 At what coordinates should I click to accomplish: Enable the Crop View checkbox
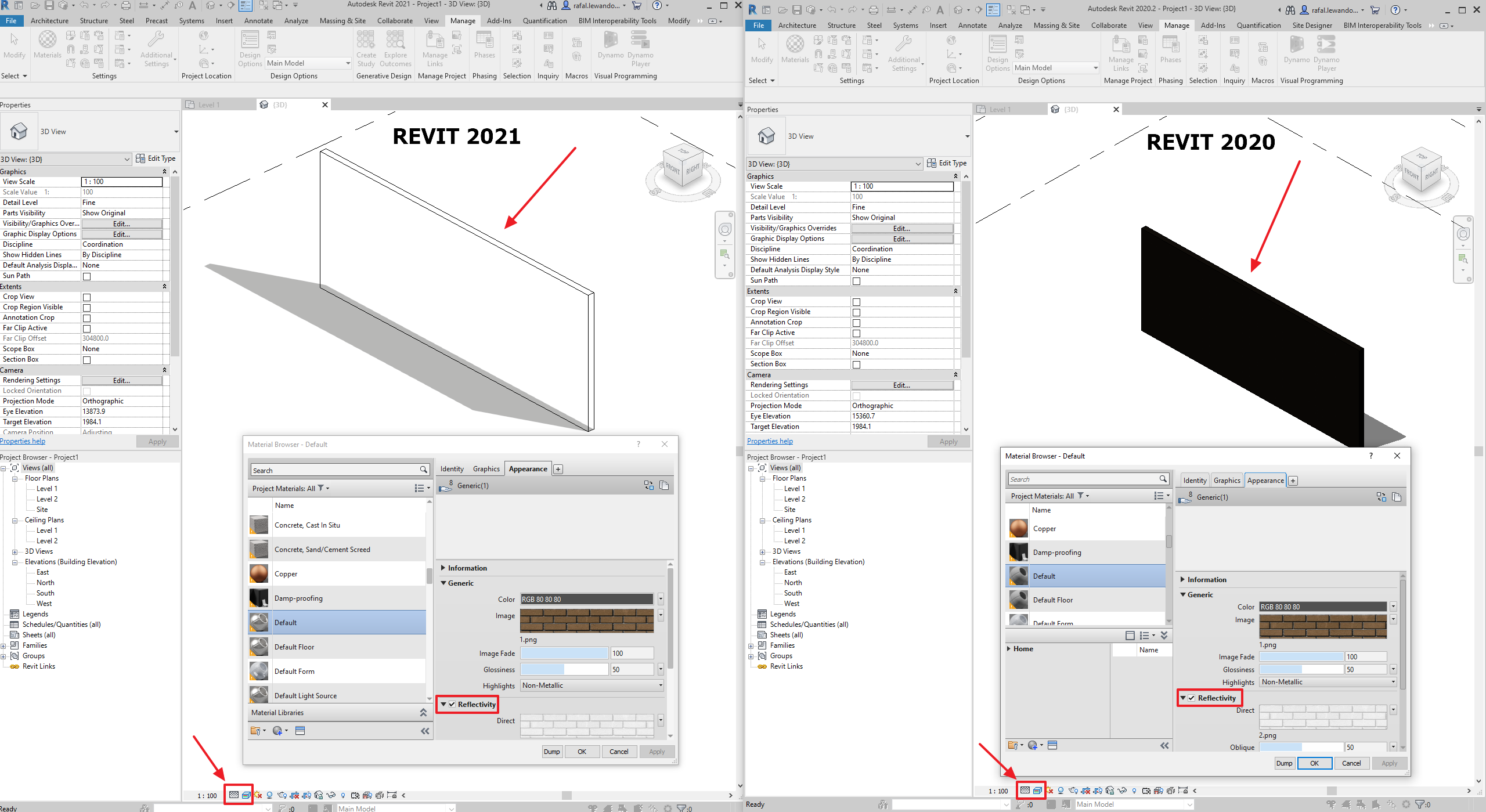click(86, 297)
